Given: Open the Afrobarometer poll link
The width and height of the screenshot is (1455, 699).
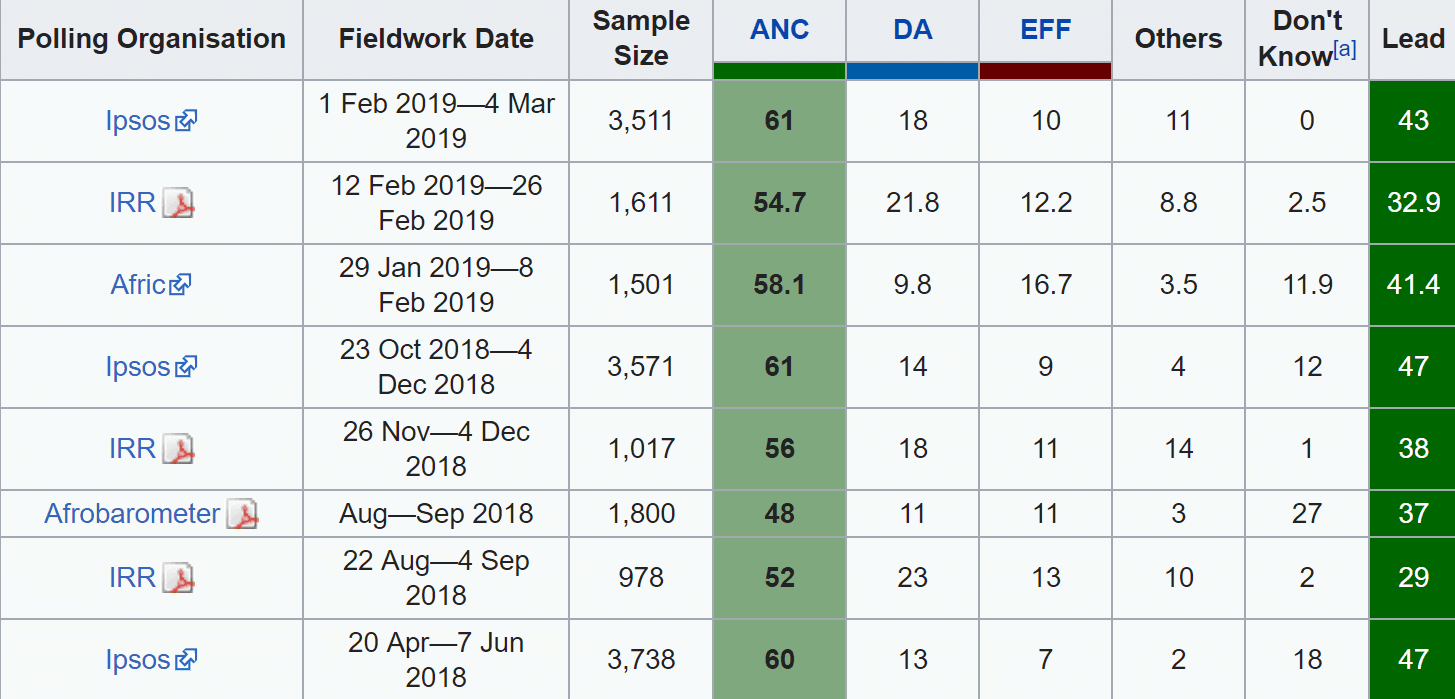Looking at the screenshot, I should pos(132,514).
